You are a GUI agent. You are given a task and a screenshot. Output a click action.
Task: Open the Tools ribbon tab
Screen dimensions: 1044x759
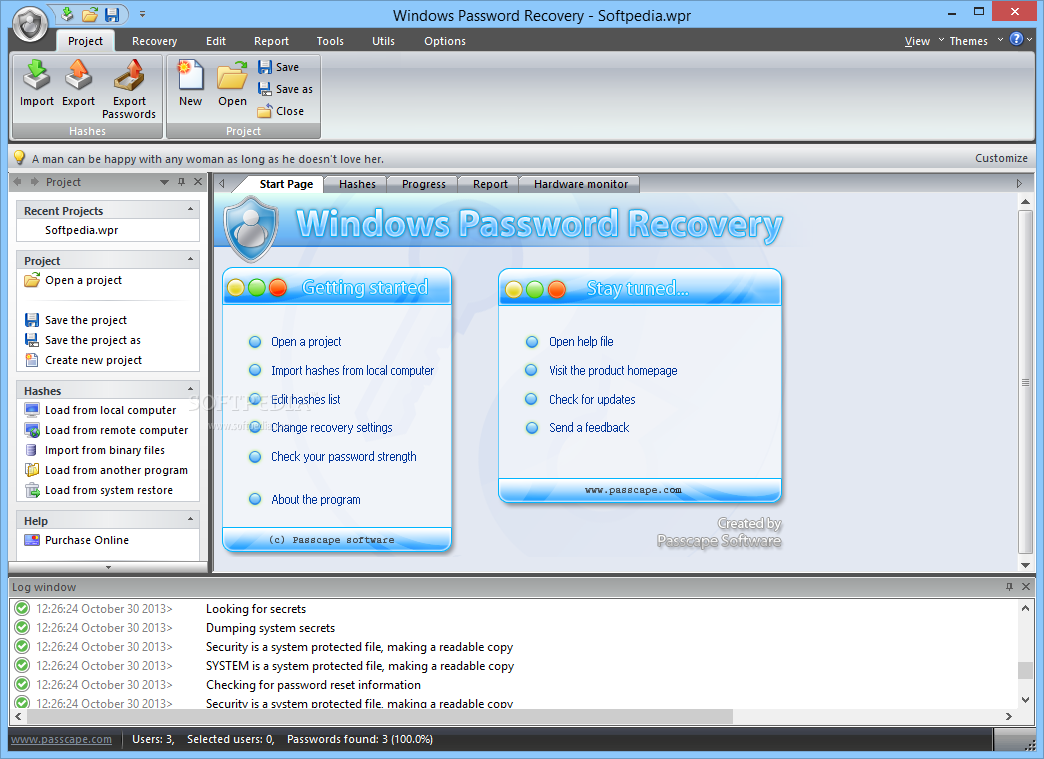[x=330, y=41]
